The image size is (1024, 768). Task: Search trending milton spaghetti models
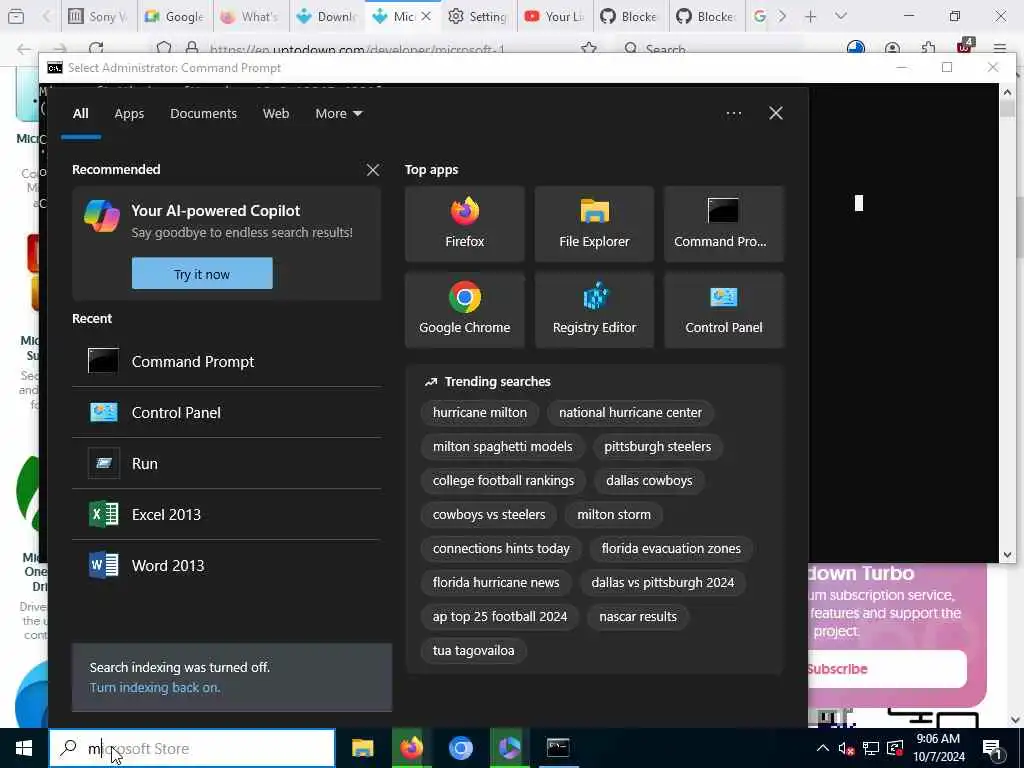502,446
